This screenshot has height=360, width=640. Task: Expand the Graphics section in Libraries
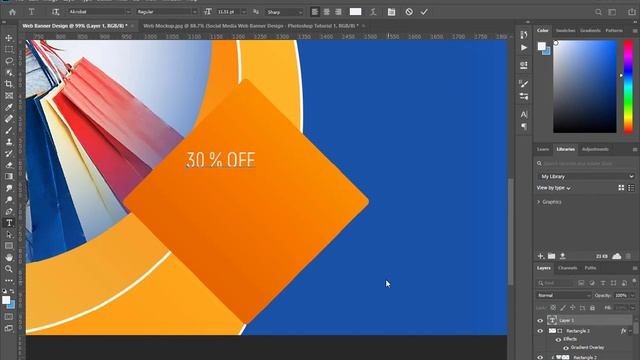click(x=539, y=202)
